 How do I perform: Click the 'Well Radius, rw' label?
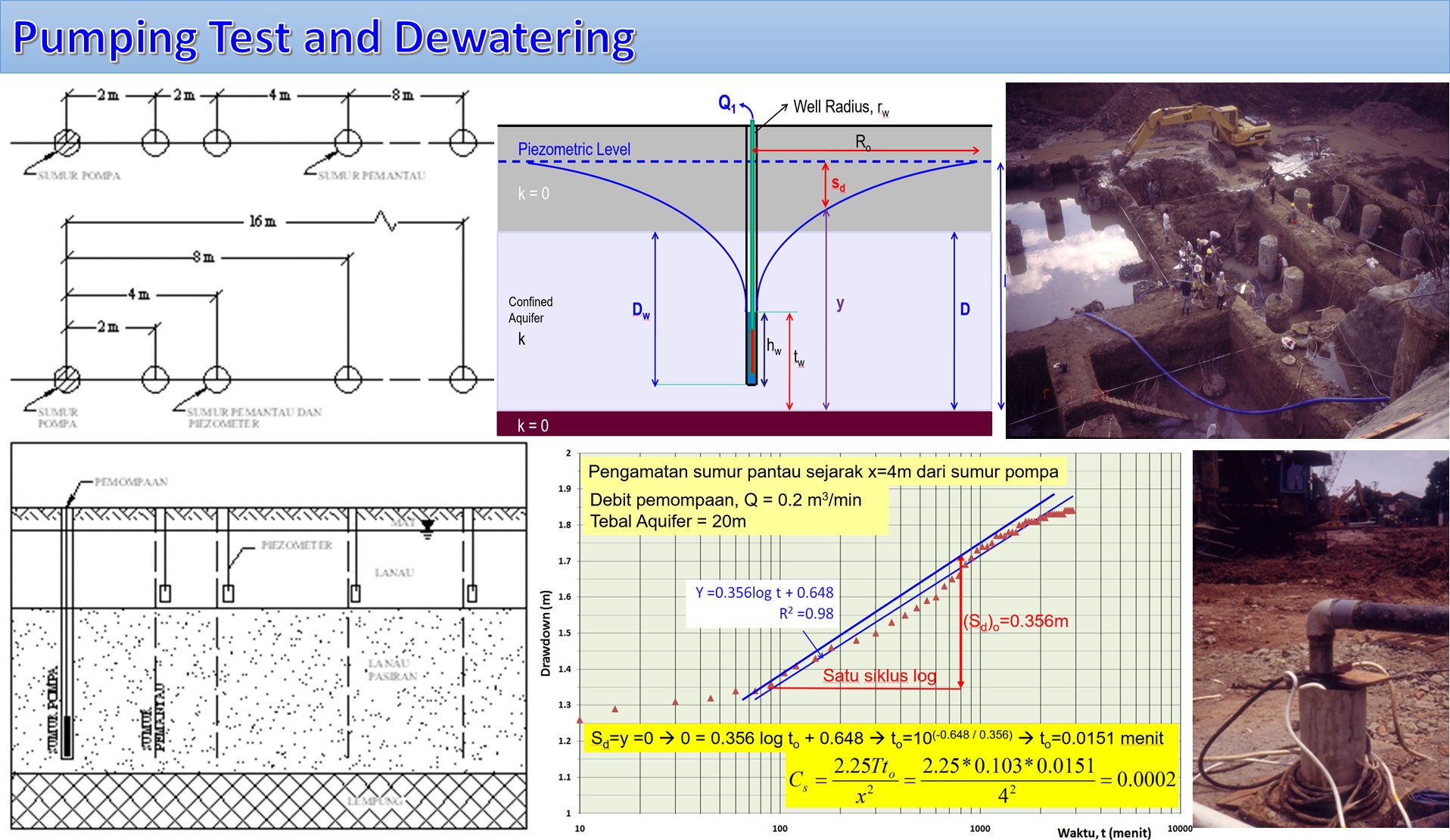coord(841,107)
